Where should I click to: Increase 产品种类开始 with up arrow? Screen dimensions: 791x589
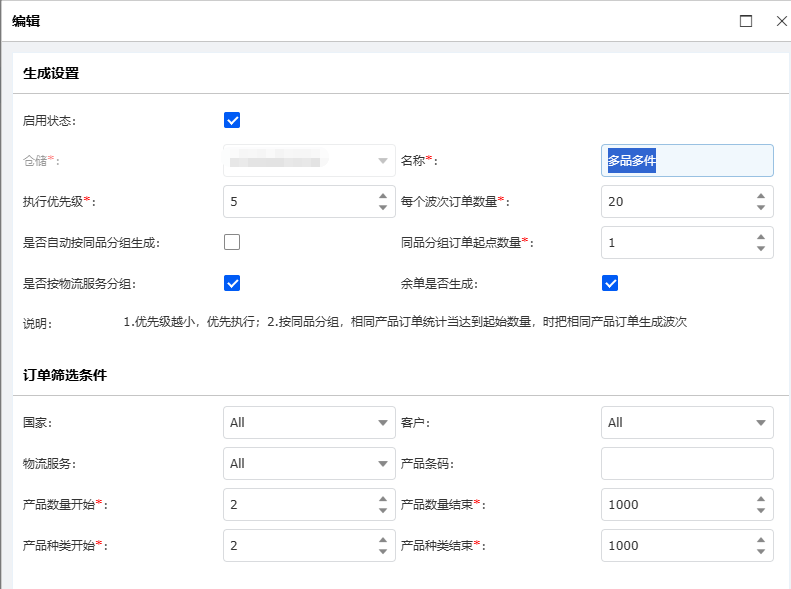point(383,540)
